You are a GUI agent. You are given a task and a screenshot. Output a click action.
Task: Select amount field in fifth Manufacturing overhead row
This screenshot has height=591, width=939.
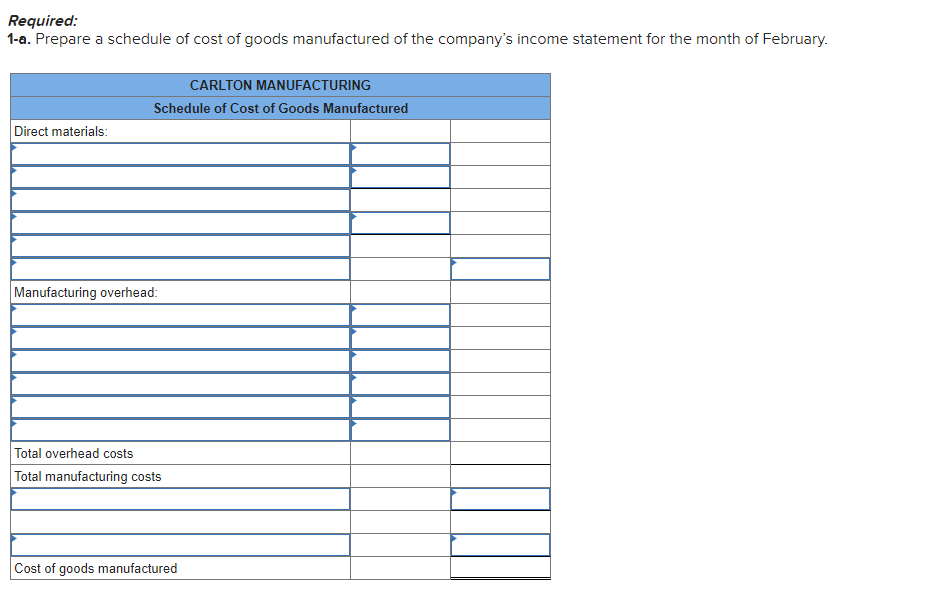400,407
